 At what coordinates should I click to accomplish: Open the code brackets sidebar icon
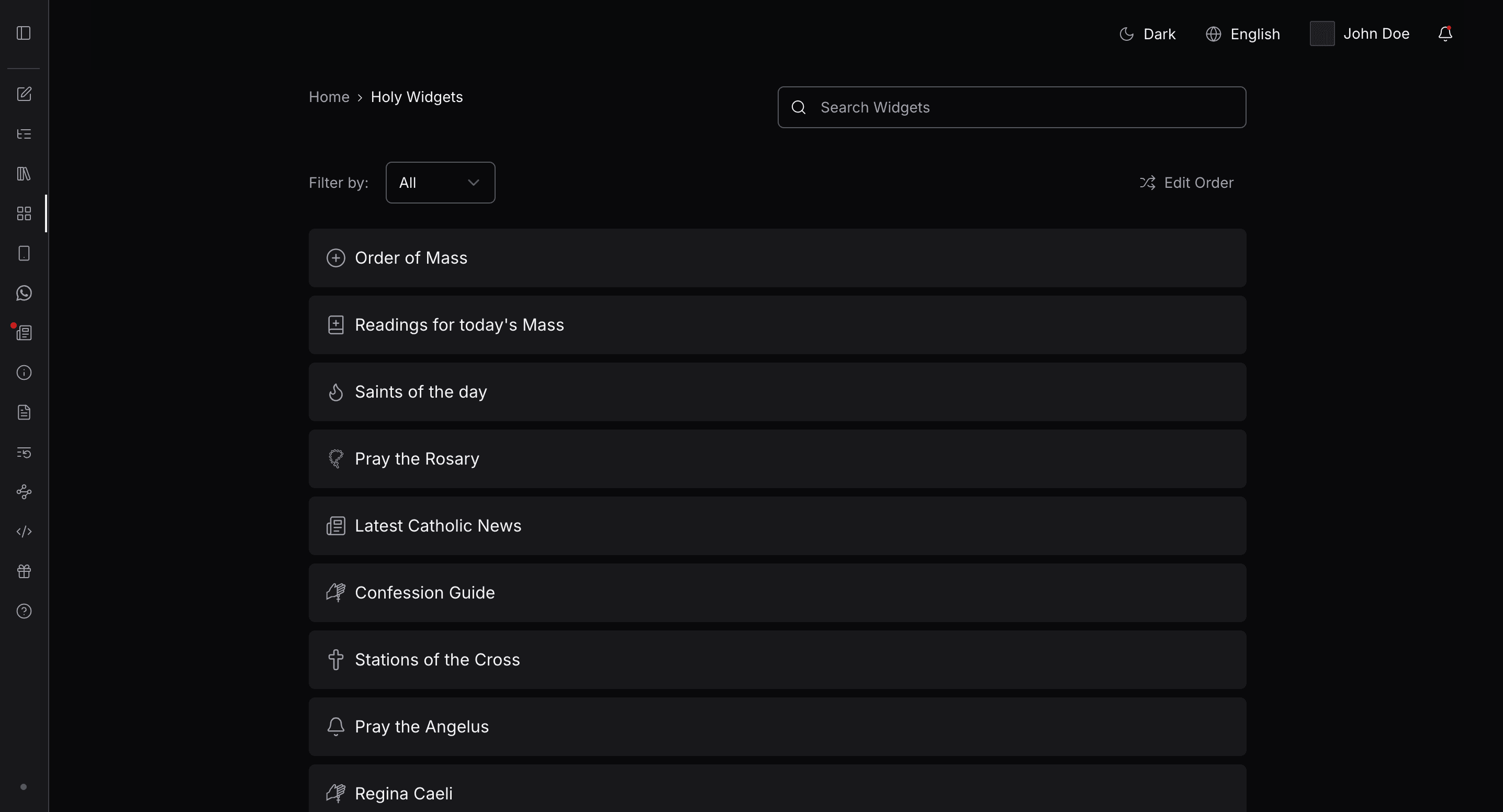tap(24, 532)
